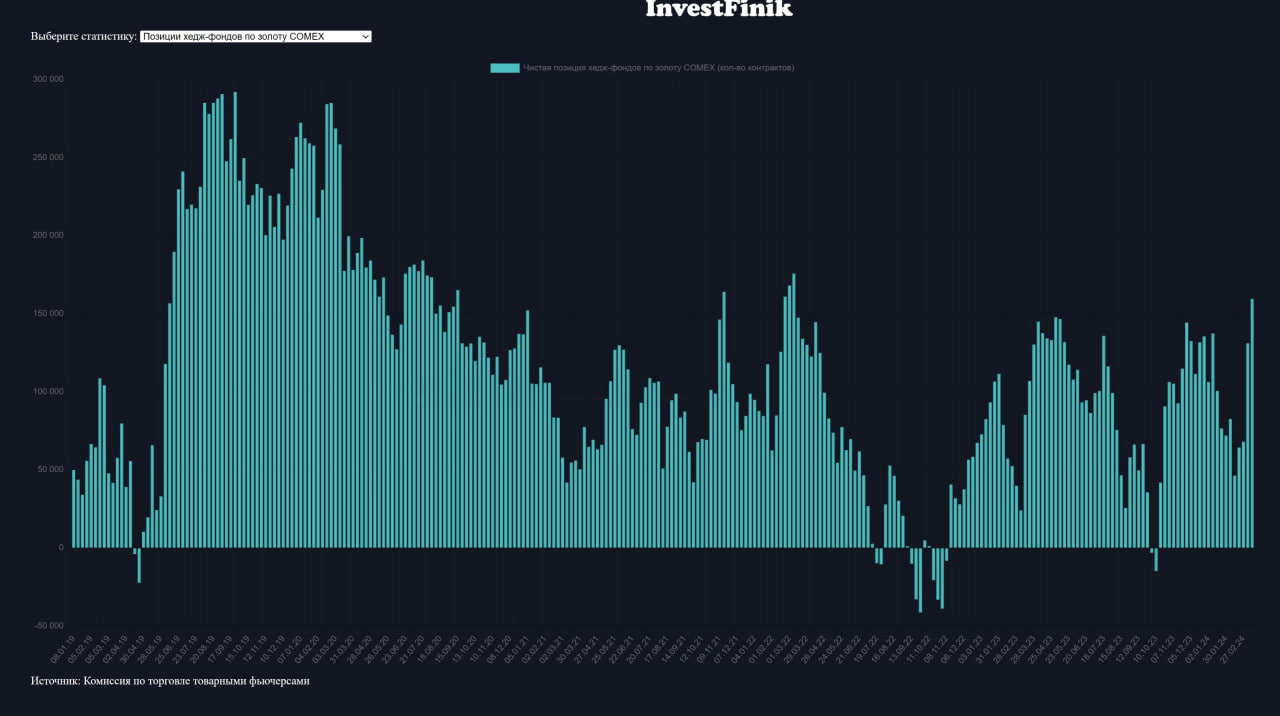Viewport: 1280px width, 716px height.
Task: Click the 03.01.23 date label
Action: [970, 650]
